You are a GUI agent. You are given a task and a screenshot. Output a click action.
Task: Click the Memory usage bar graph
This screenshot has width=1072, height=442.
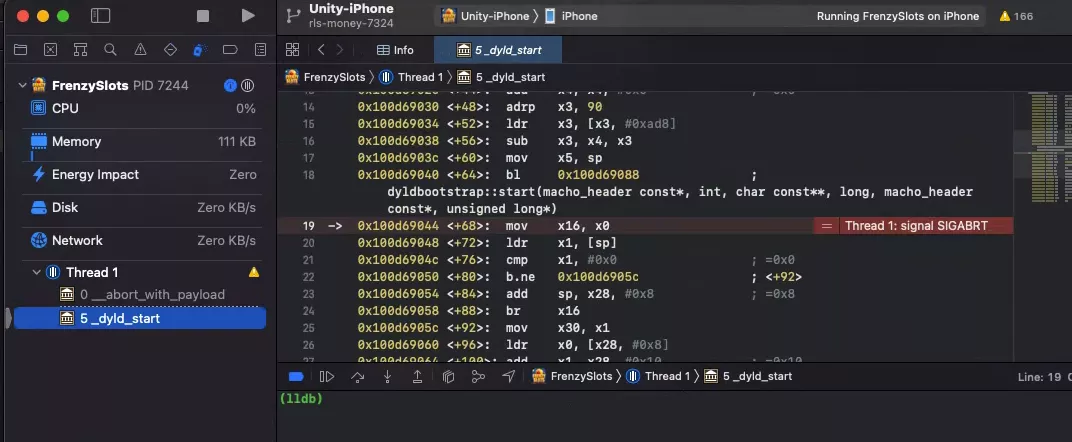coord(32,156)
